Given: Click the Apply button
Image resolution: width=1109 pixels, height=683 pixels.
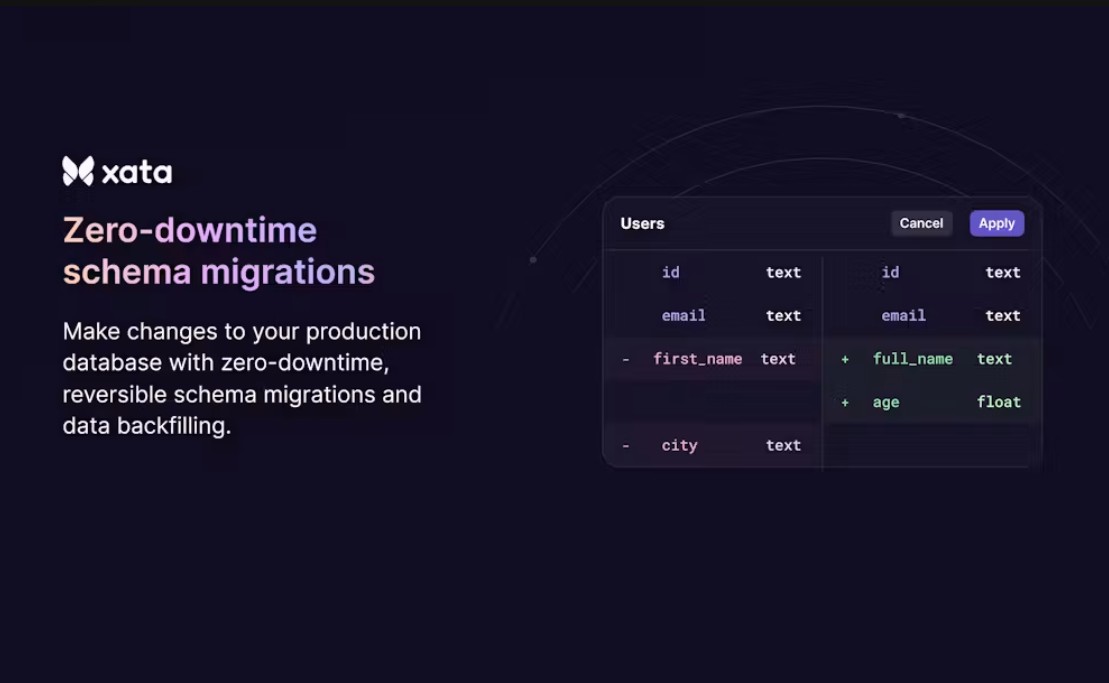Looking at the screenshot, I should (997, 223).
